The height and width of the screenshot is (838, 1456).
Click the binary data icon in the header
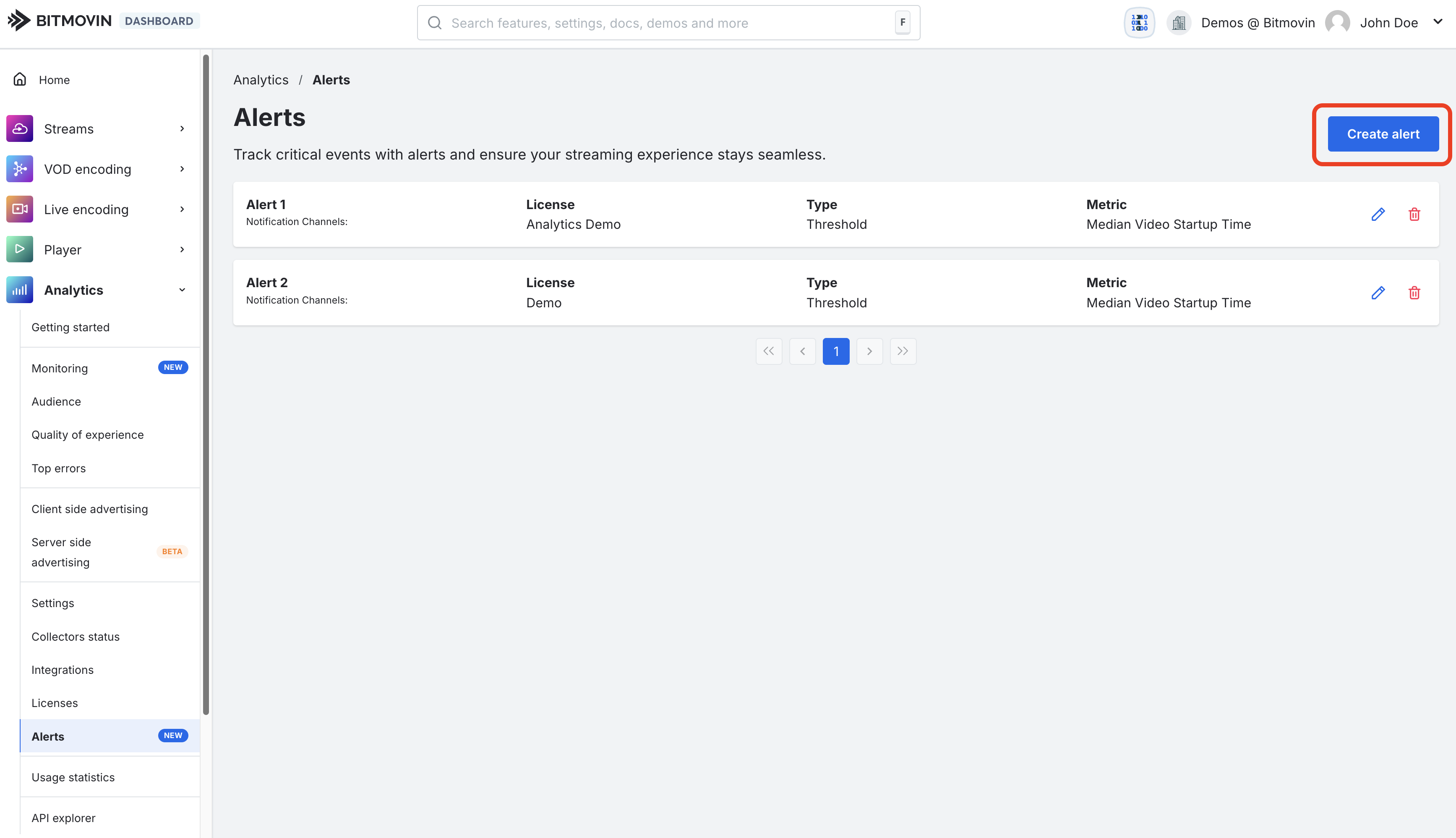(x=1139, y=23)
